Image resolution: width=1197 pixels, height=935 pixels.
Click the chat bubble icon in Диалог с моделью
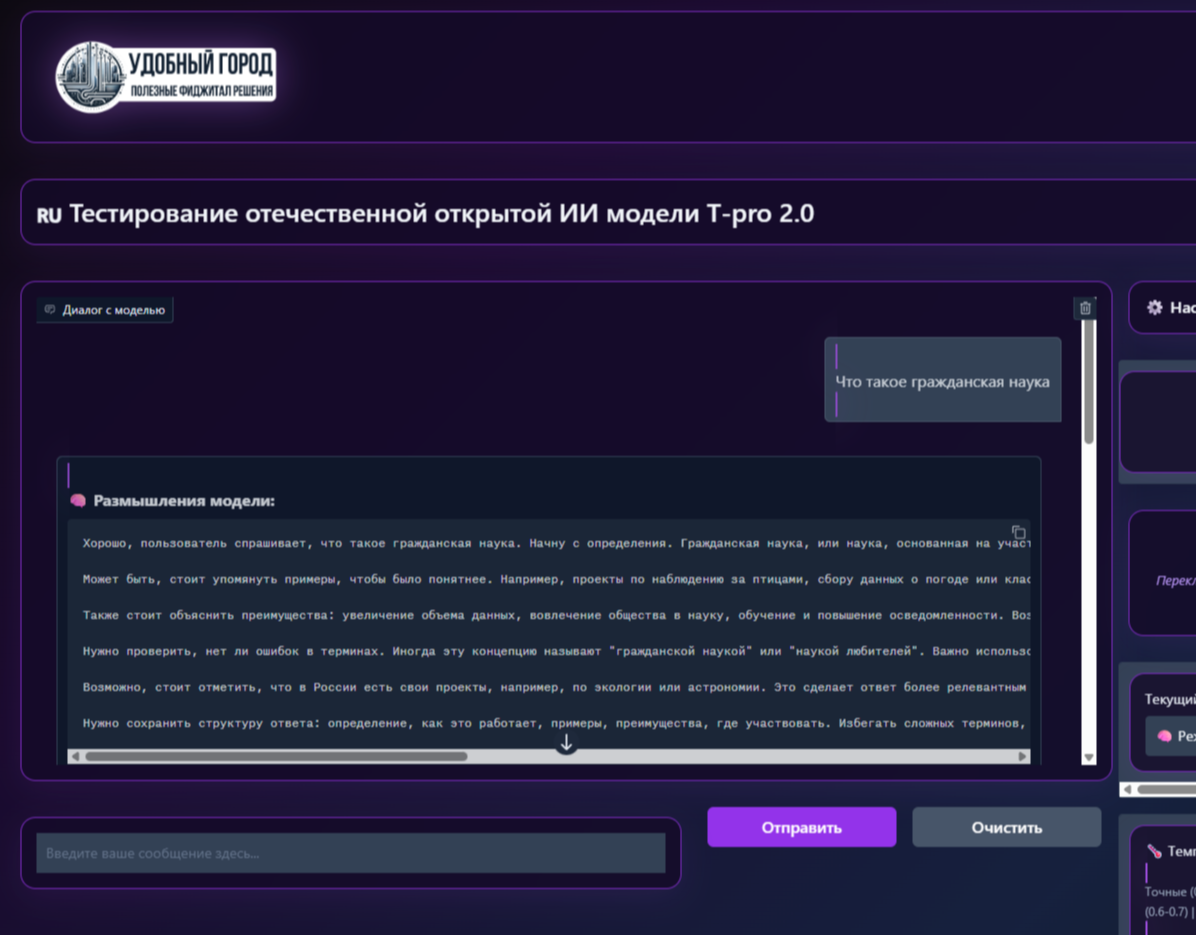click(51, 310)
